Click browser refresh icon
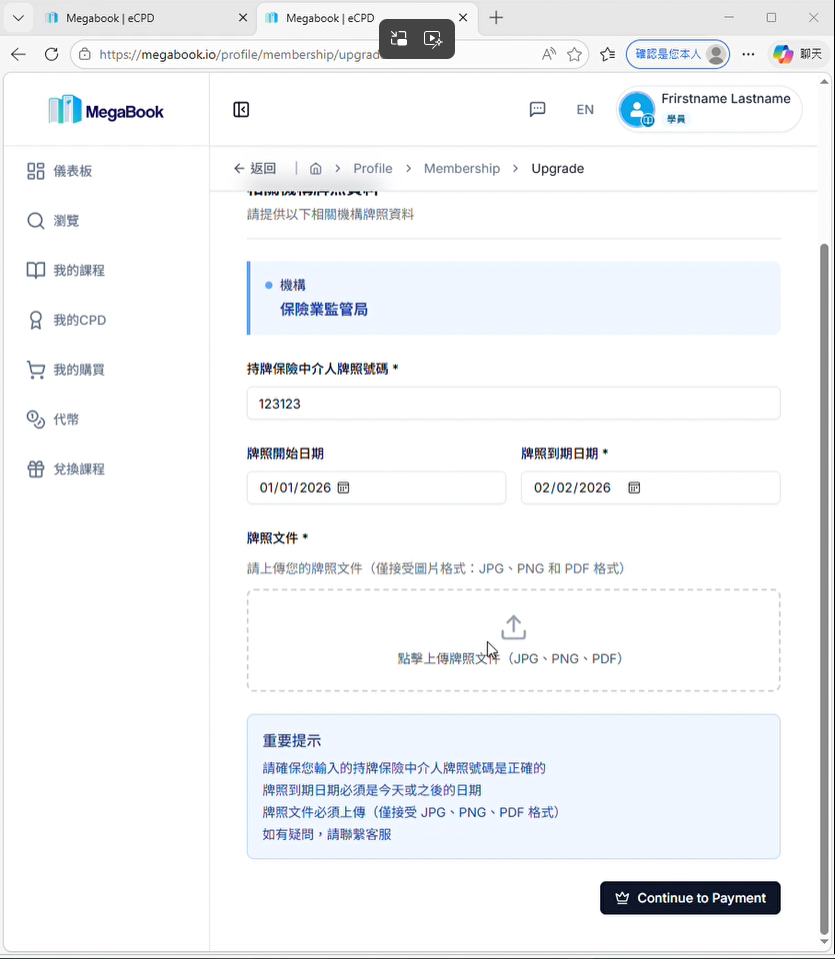 point(51,54)
